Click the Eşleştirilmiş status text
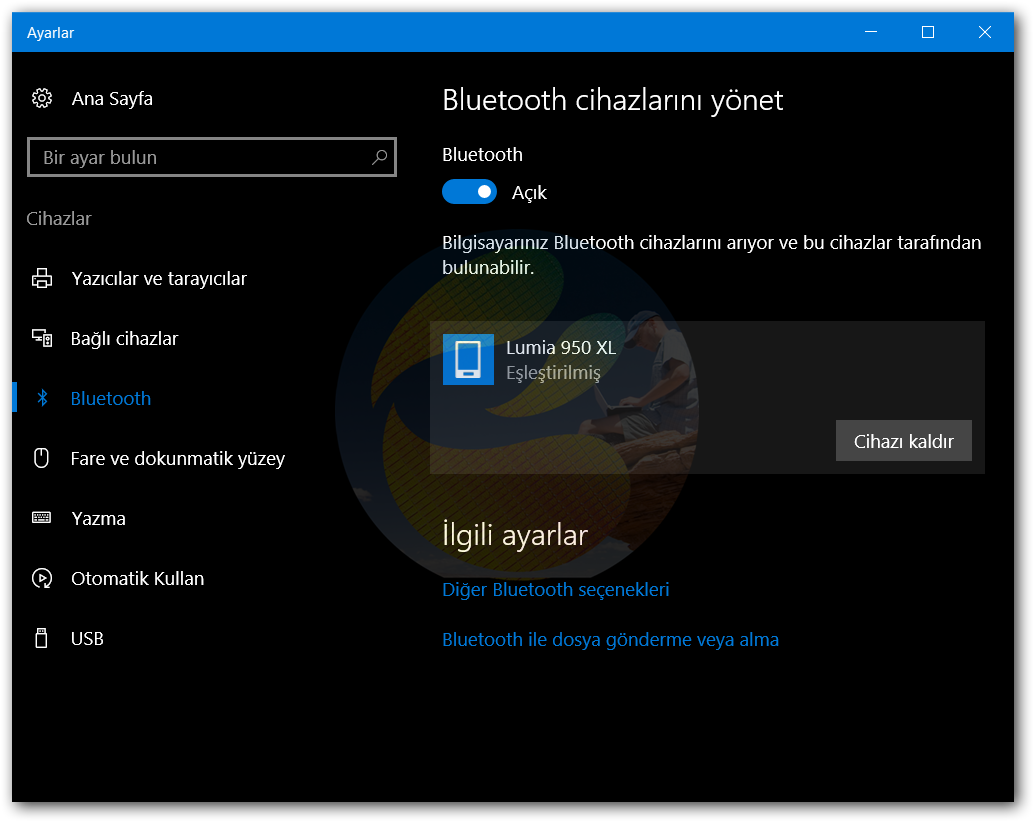The width and height of the screenshot is (1034, 822). point(553,372)
